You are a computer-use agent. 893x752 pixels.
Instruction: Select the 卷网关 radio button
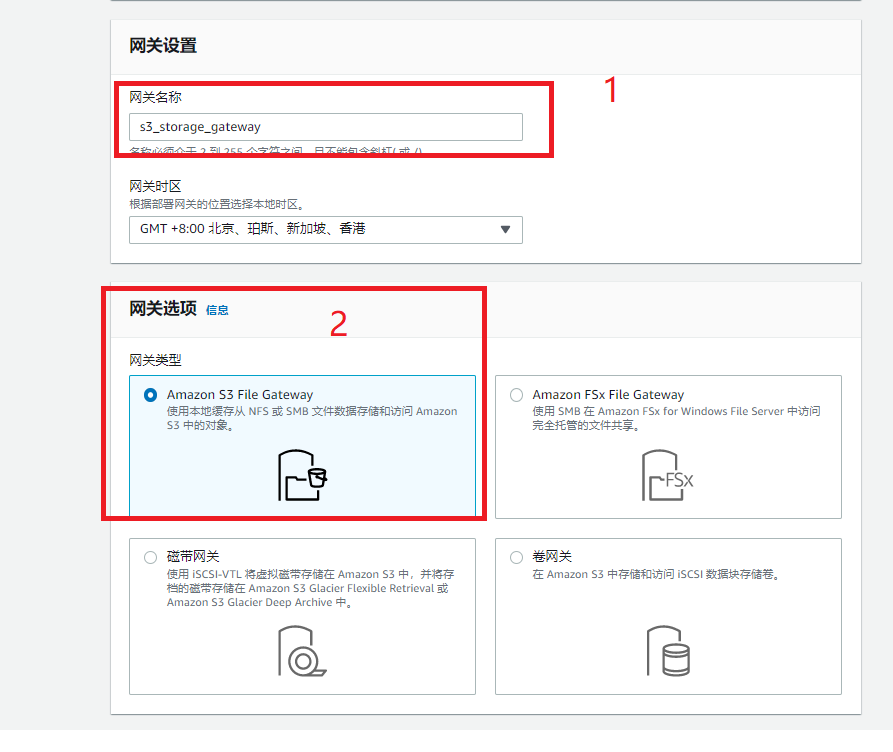point(517,557)
